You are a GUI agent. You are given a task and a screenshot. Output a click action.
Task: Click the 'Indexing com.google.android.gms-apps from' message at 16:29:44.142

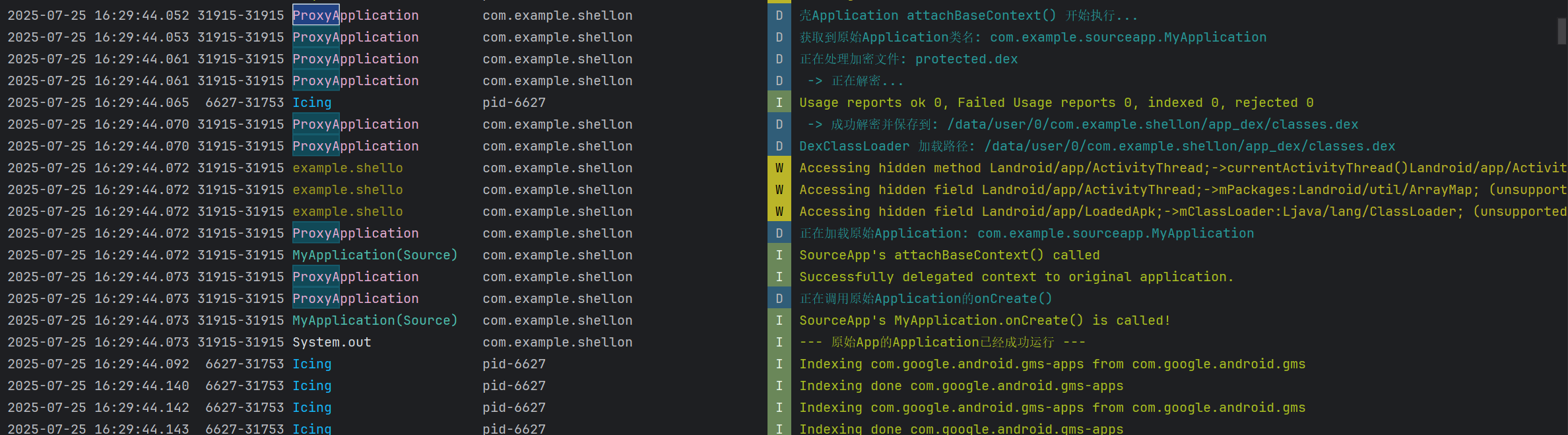(x=1052, y=407)
